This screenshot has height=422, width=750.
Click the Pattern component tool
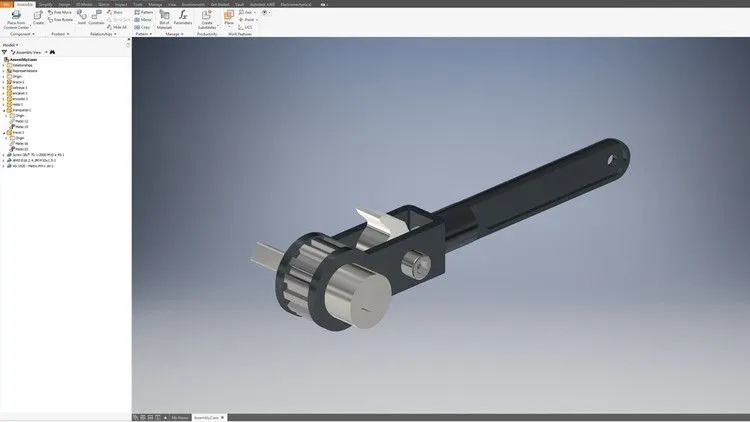tap(143, 12)
